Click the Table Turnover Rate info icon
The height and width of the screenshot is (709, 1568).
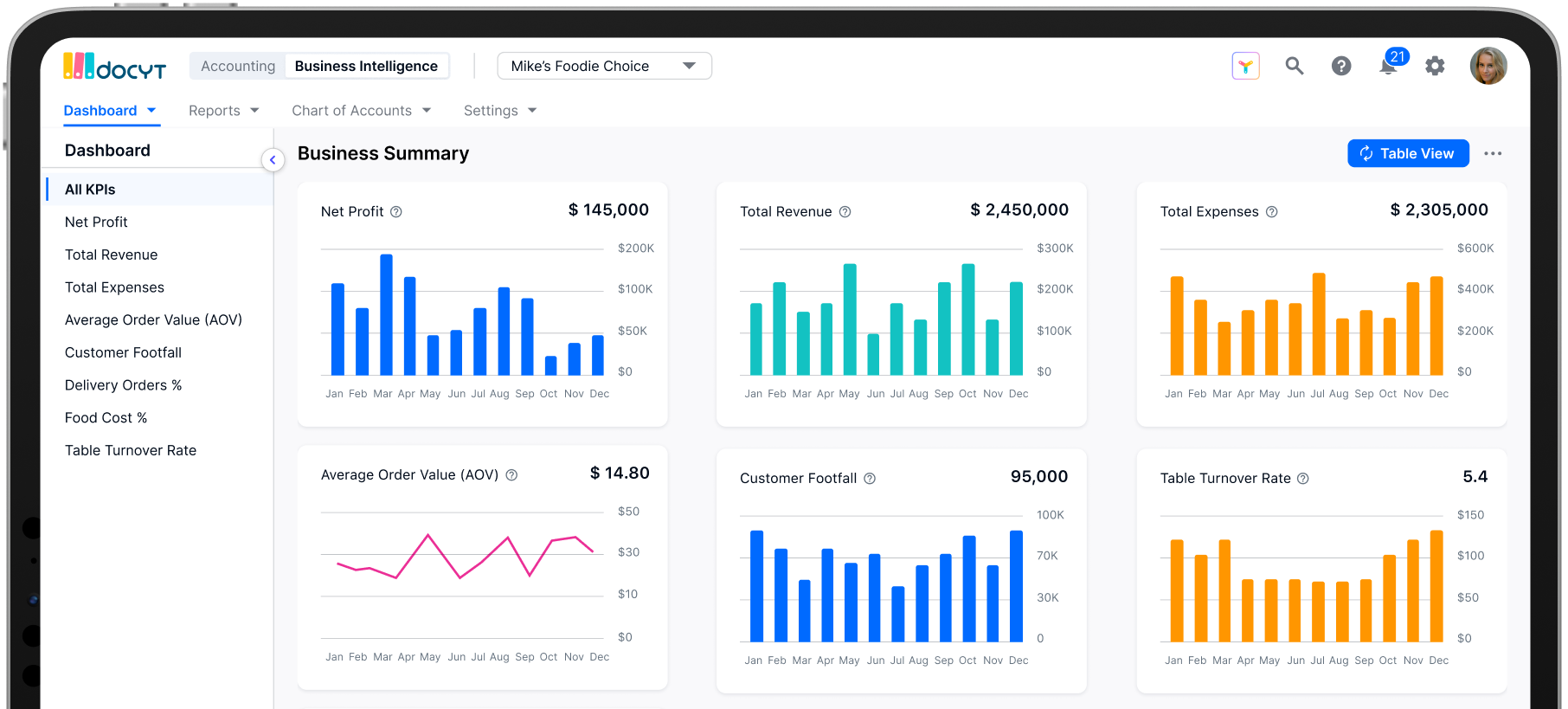pos(1303,479)
